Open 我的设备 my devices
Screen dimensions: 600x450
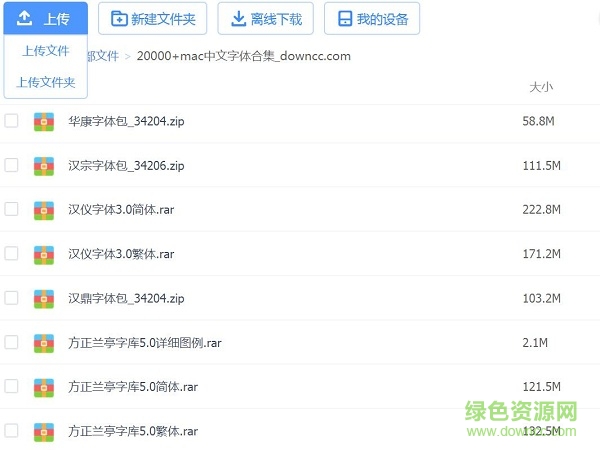click(372, 18)
